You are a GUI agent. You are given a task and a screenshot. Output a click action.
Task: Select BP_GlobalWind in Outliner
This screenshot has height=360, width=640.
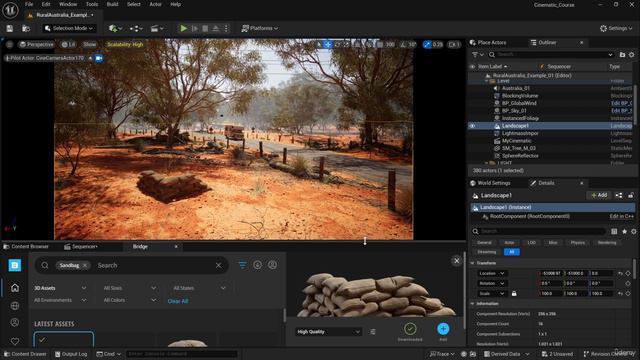click(x=519, y=103)
